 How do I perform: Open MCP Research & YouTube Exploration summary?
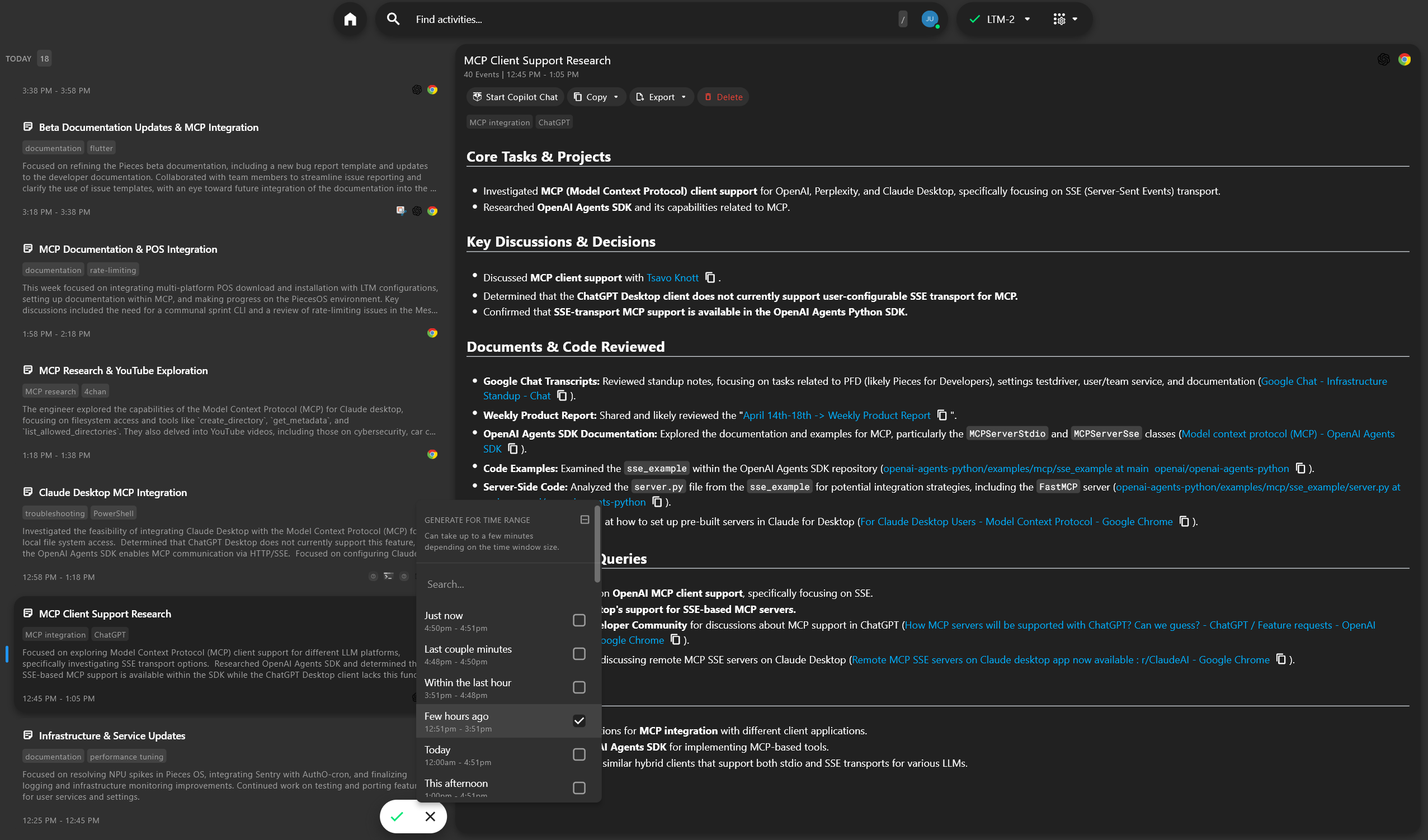click(123, 370)
